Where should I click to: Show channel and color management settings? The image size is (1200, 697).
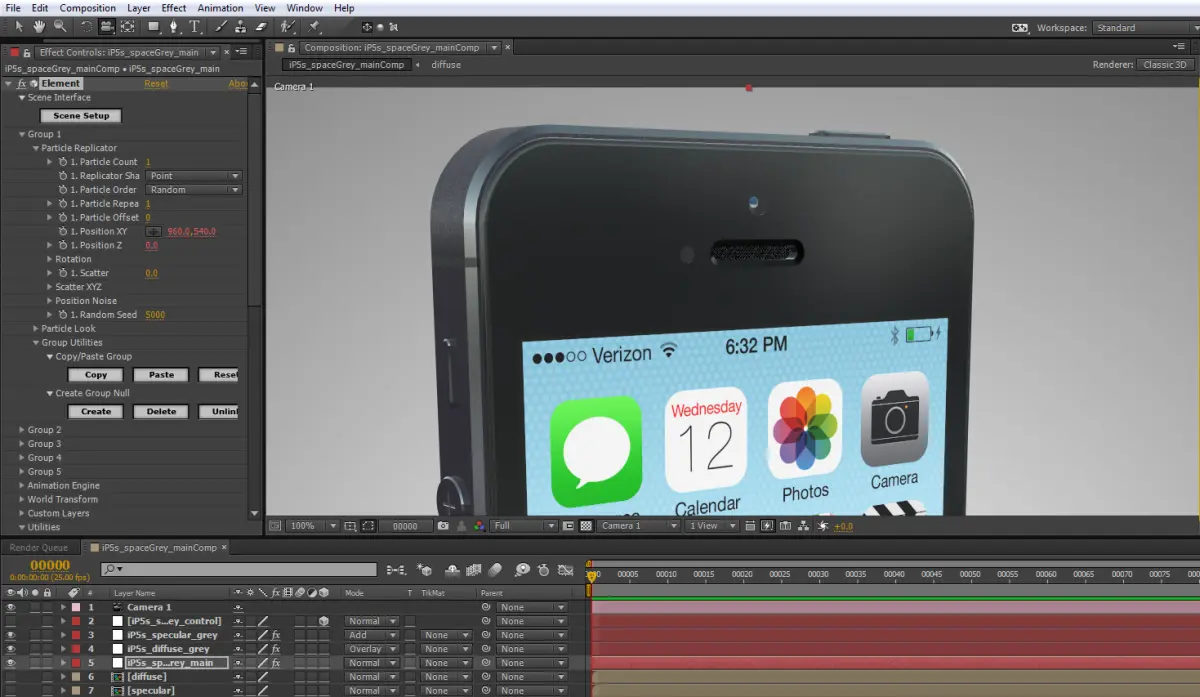(x=479, y=526)
